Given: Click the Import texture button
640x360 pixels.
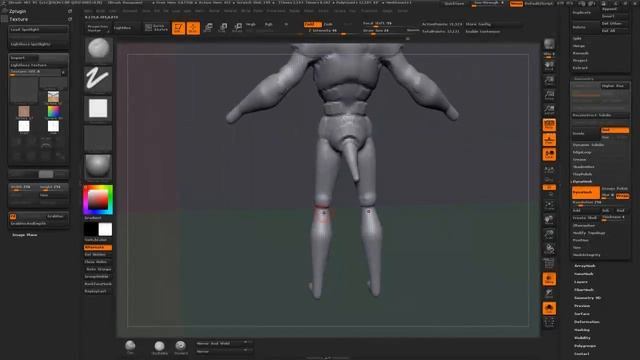Looking at the screenshot, I should point(24,58).
